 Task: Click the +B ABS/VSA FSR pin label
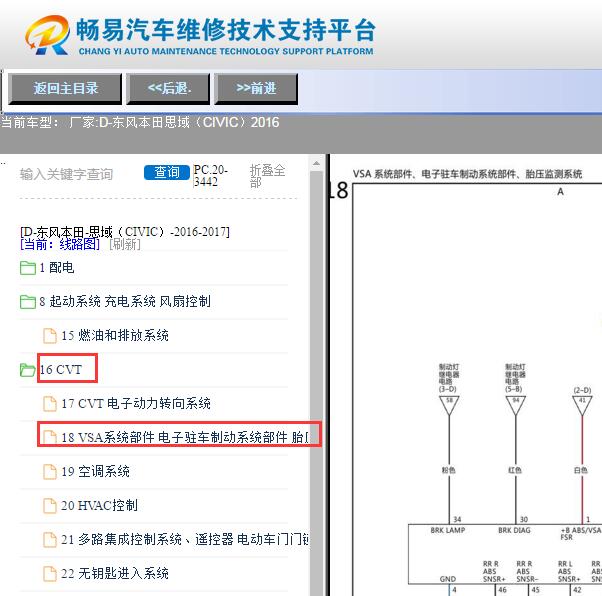point(581,534)
